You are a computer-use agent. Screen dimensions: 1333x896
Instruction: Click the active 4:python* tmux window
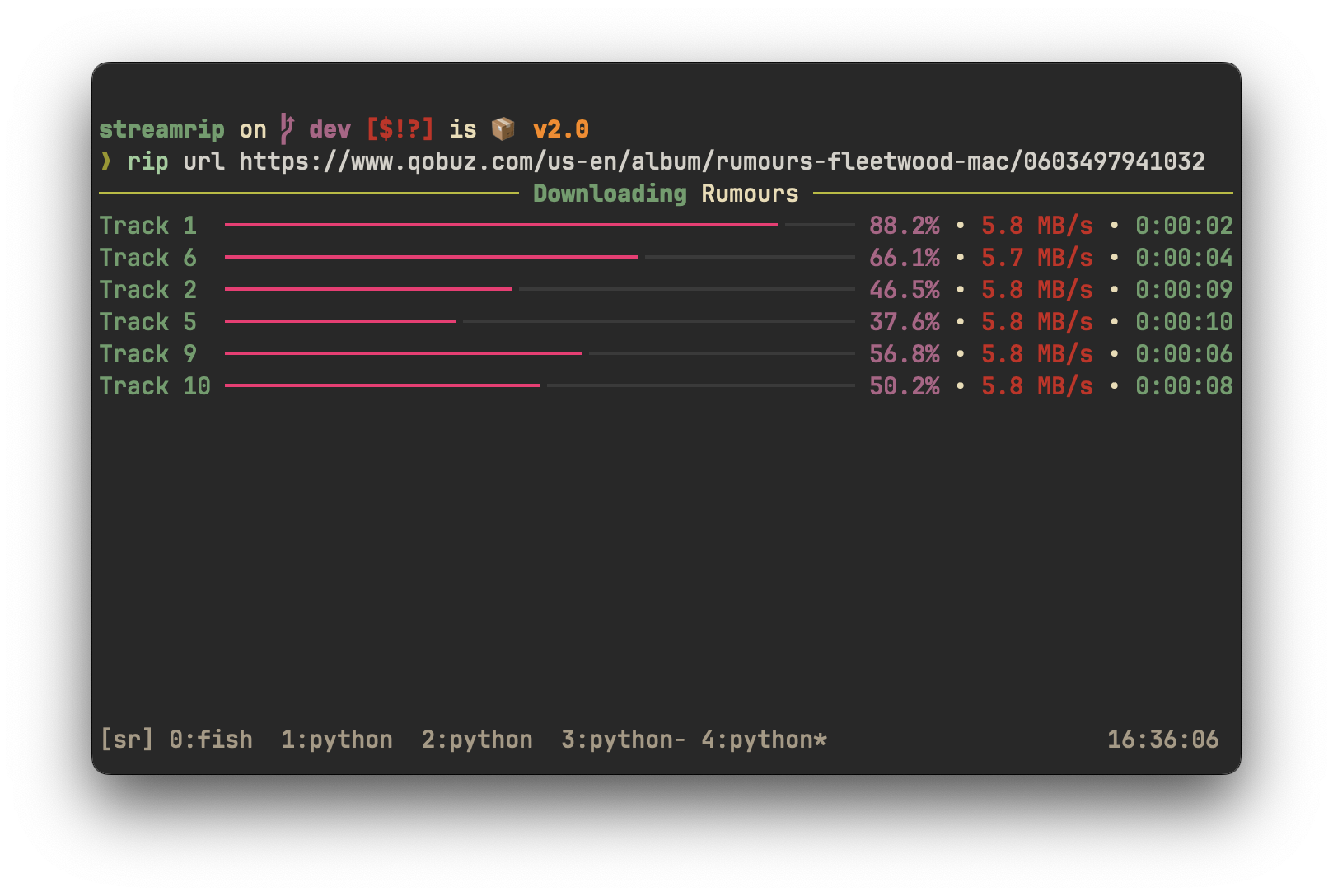tap(764, 740)
